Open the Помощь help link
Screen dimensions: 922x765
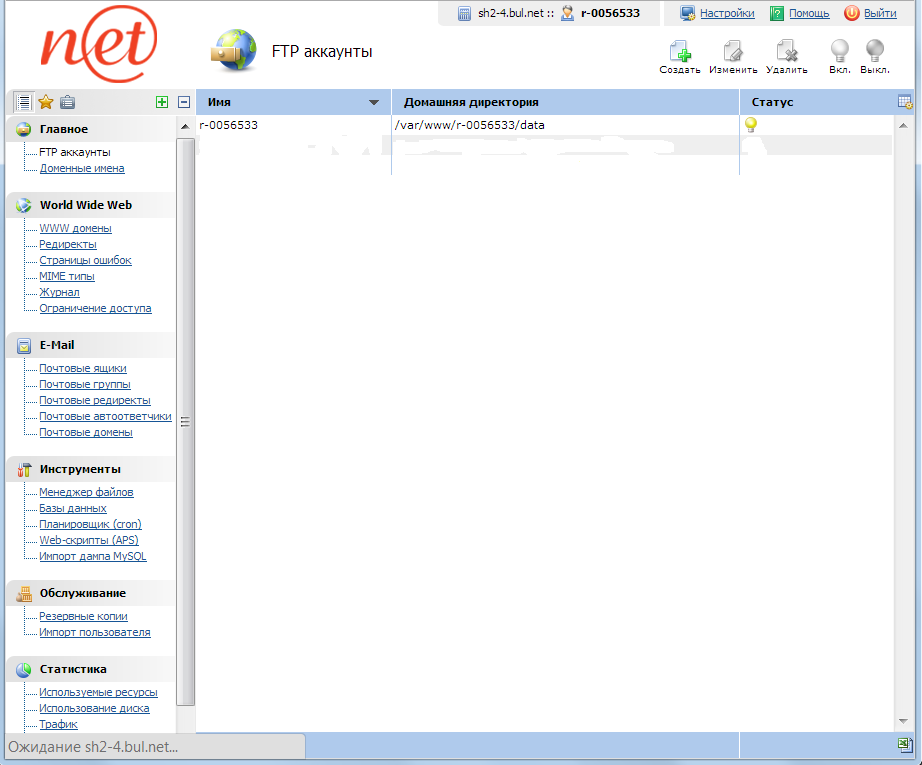tap(809, 13)
